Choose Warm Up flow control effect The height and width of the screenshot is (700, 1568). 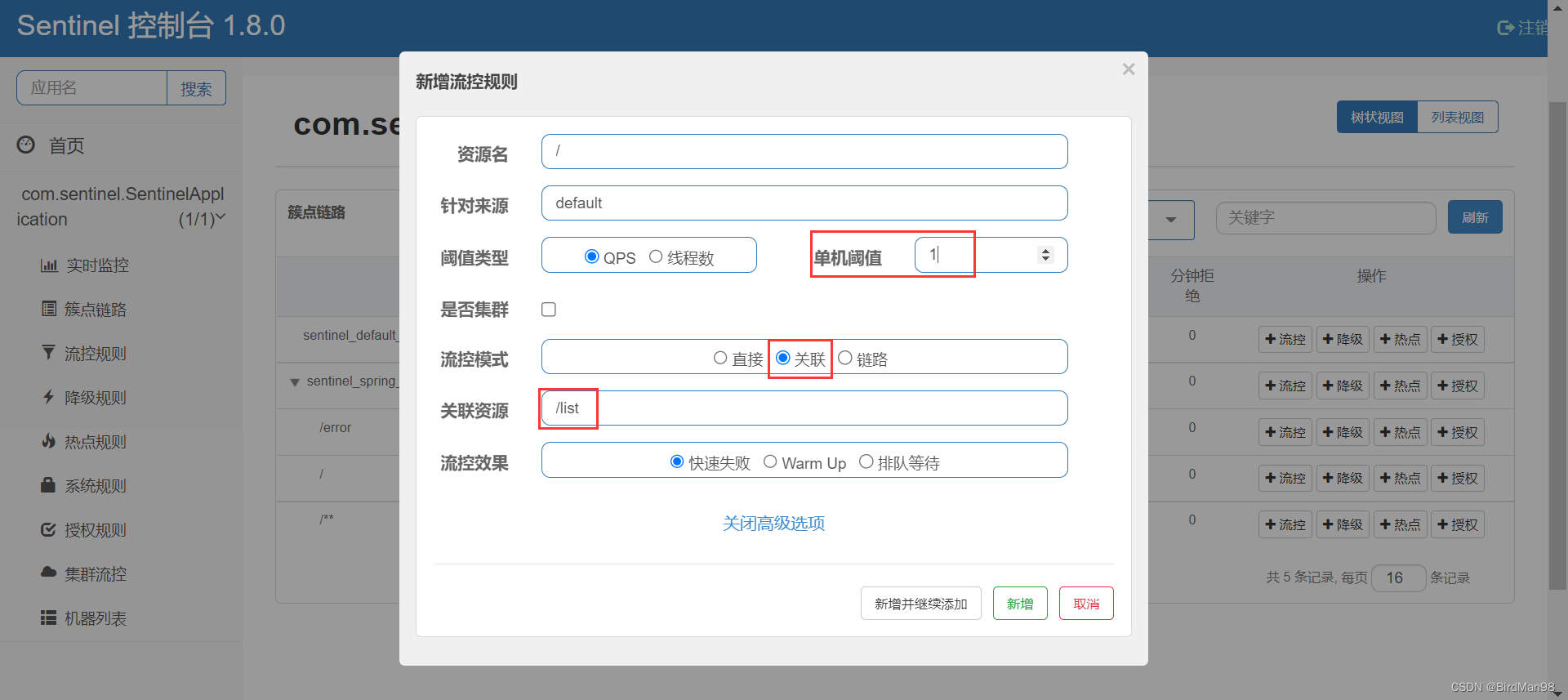click(770, 461)
